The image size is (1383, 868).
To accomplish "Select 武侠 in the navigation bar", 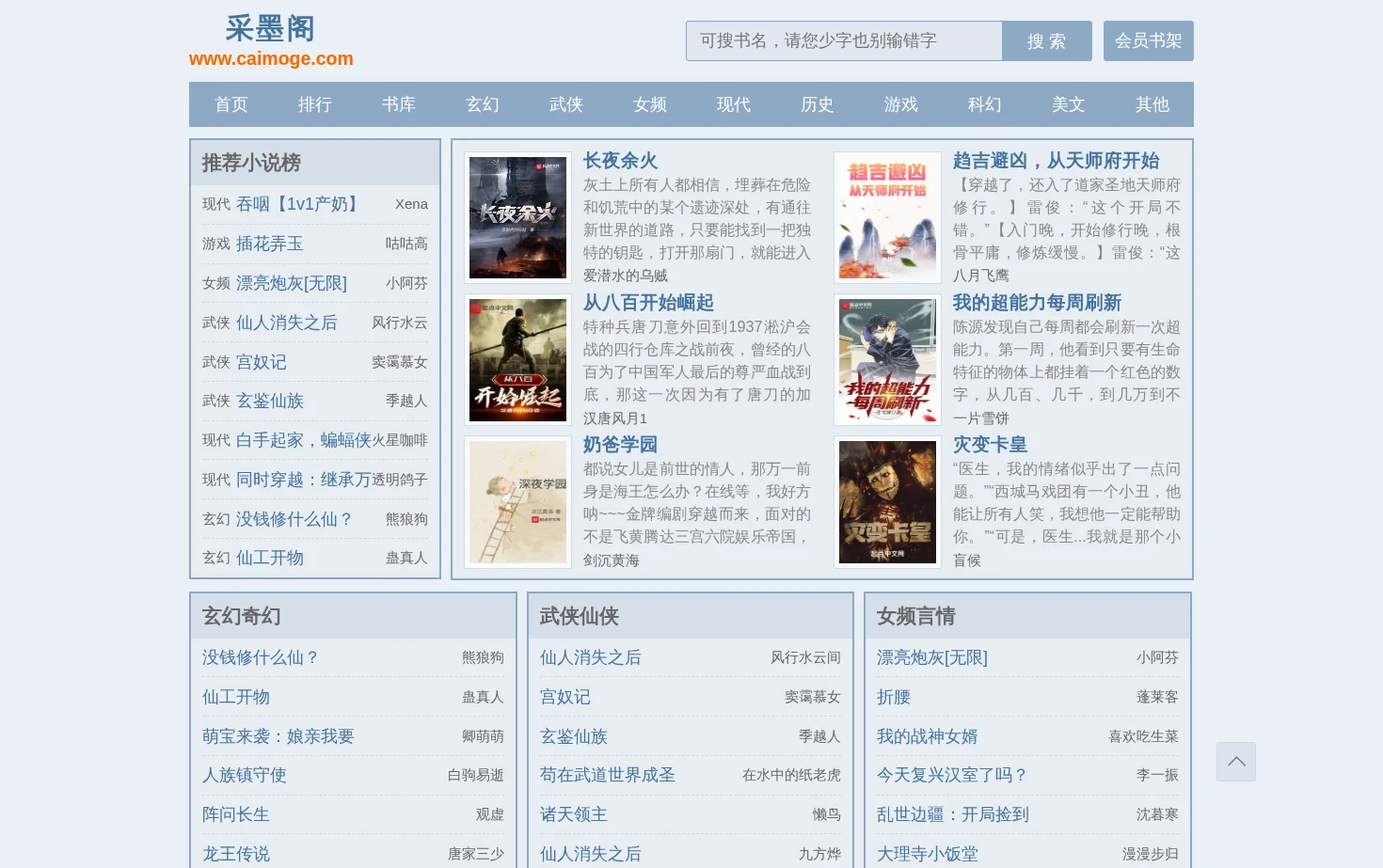I will [x=565, y=104].
